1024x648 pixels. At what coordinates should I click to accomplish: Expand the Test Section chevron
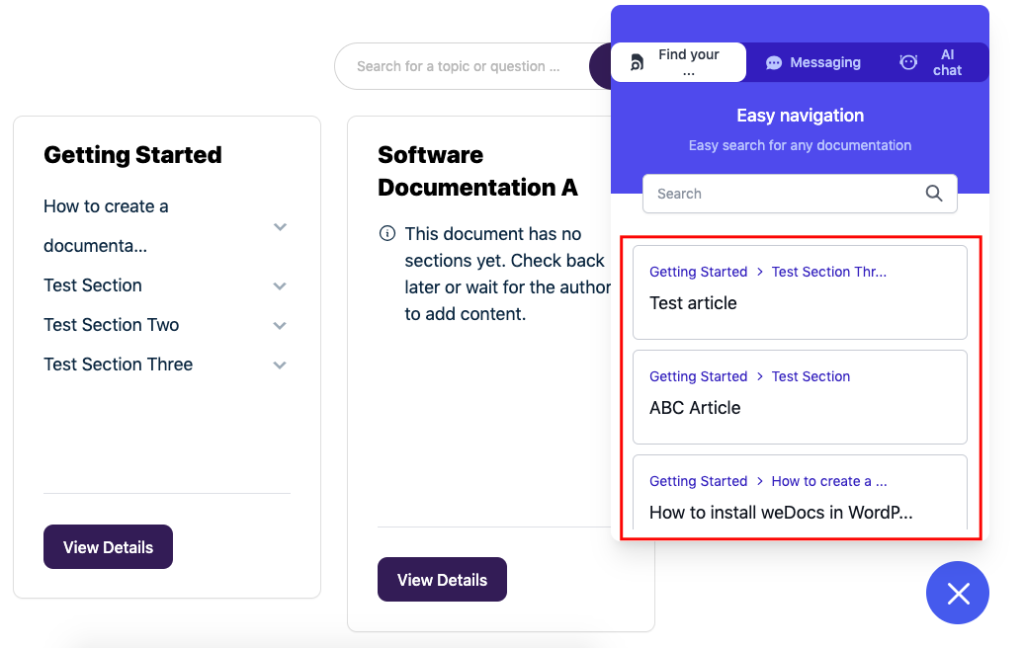280,286
